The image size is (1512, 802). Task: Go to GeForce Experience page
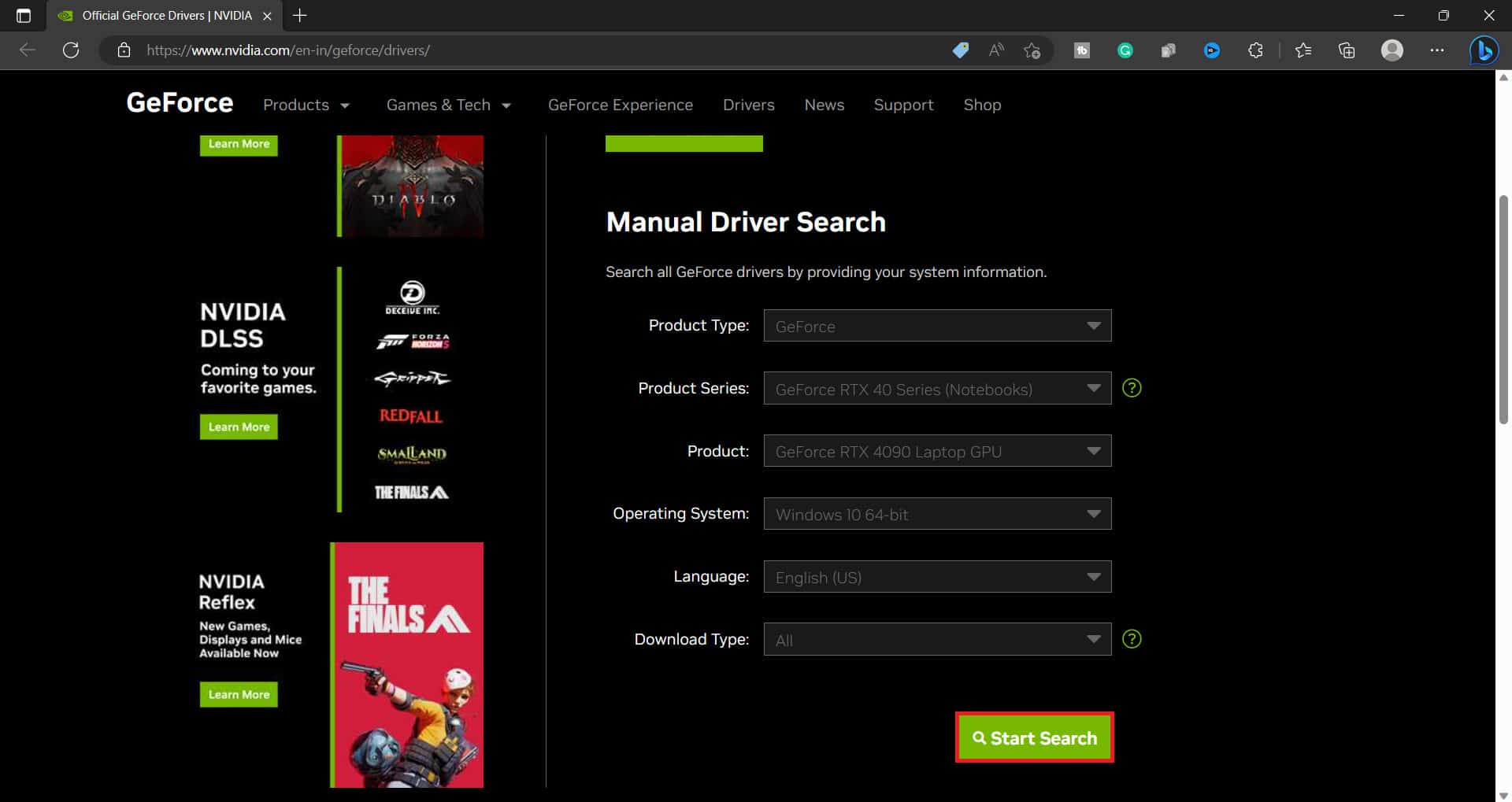point(620,105)
